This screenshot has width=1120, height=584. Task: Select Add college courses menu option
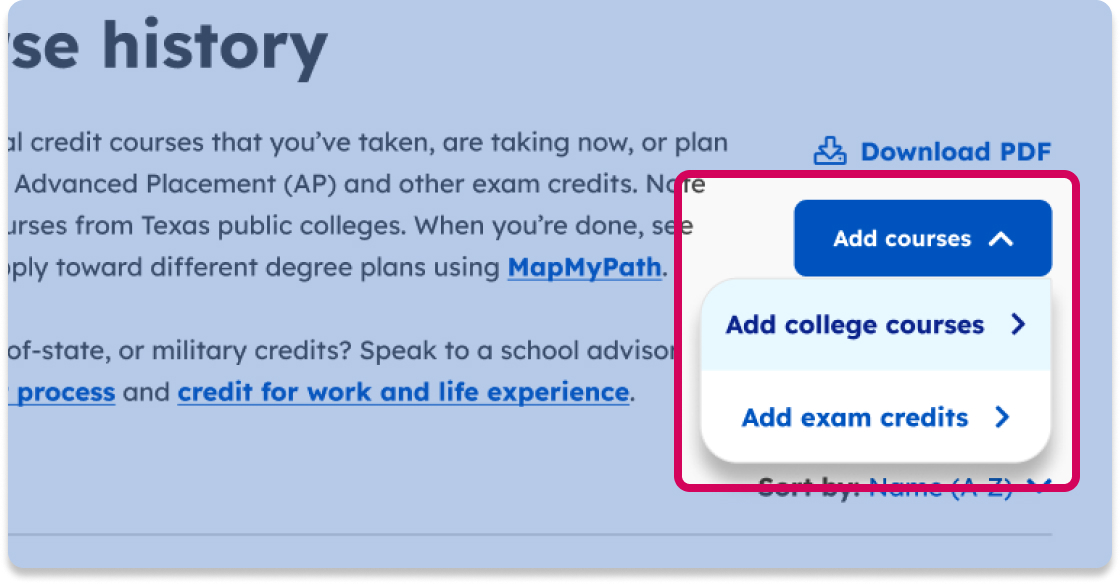point(855,325)
